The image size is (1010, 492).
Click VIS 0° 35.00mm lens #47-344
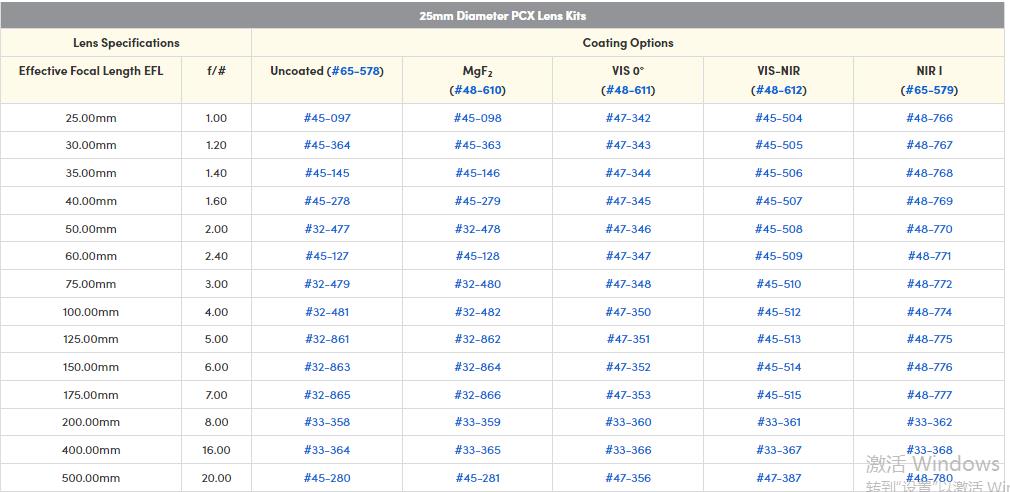coord(628,173)
